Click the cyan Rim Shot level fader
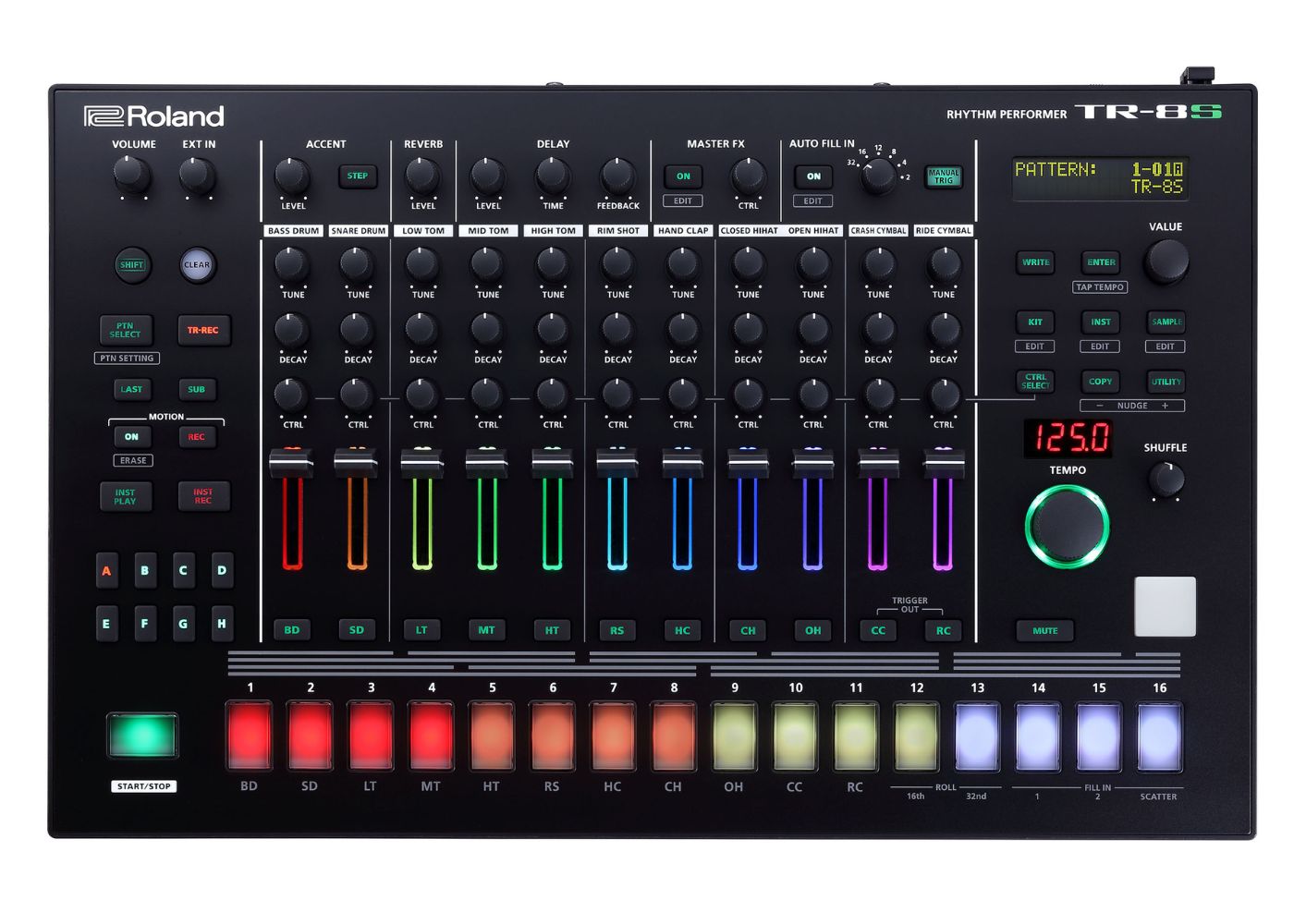Viewport: 1294px width, 924px height. (x=616, y=462)
